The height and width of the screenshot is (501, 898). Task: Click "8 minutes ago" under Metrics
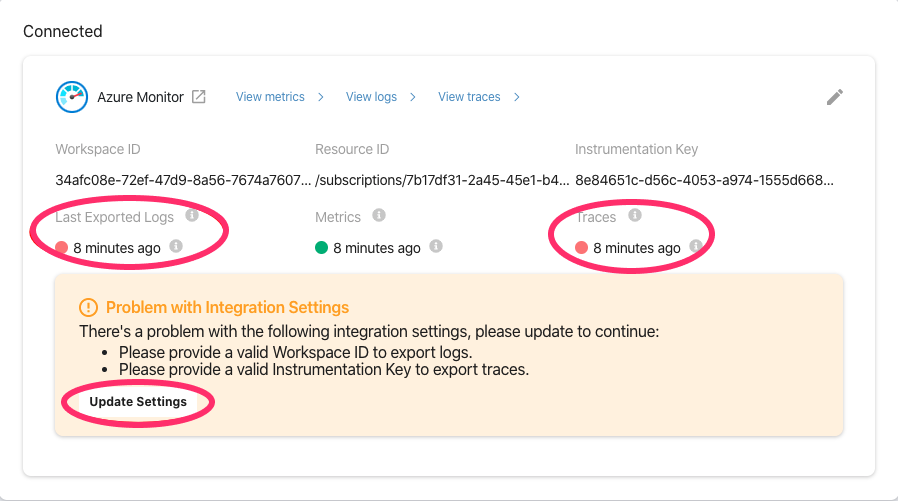point(377,248)
